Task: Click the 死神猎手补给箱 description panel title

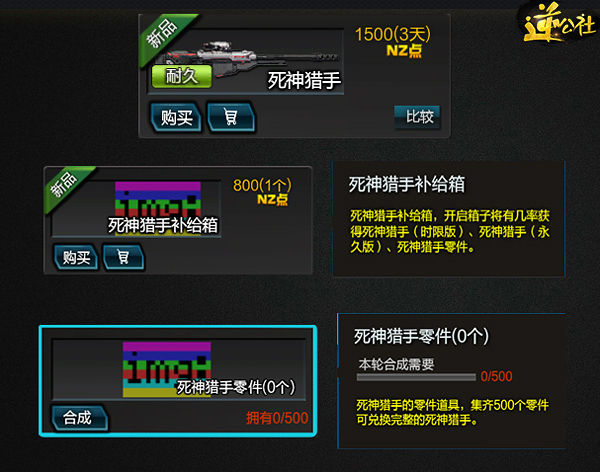Action: 407,184
